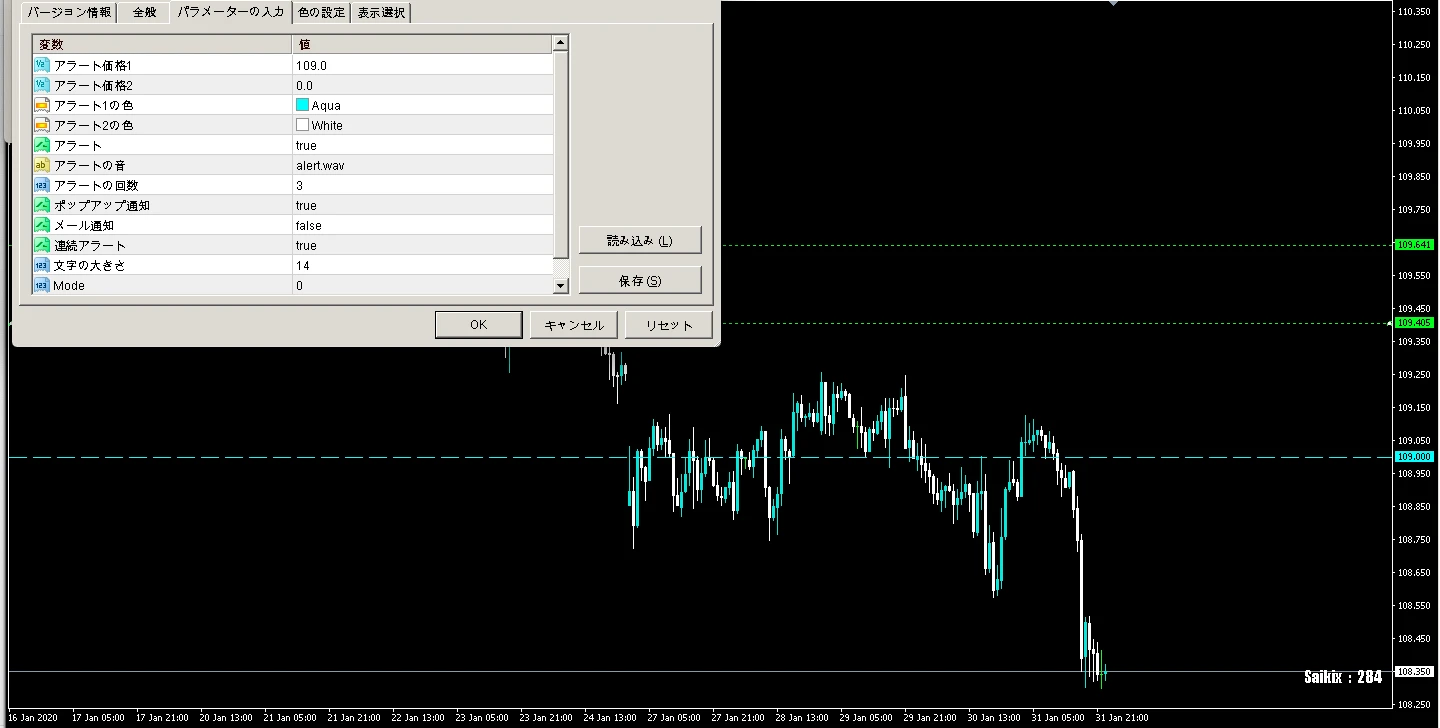Viewport: 1440px width, 728px height.
Task: Click the 読み込み (L) load button
Action: (640, 240)
